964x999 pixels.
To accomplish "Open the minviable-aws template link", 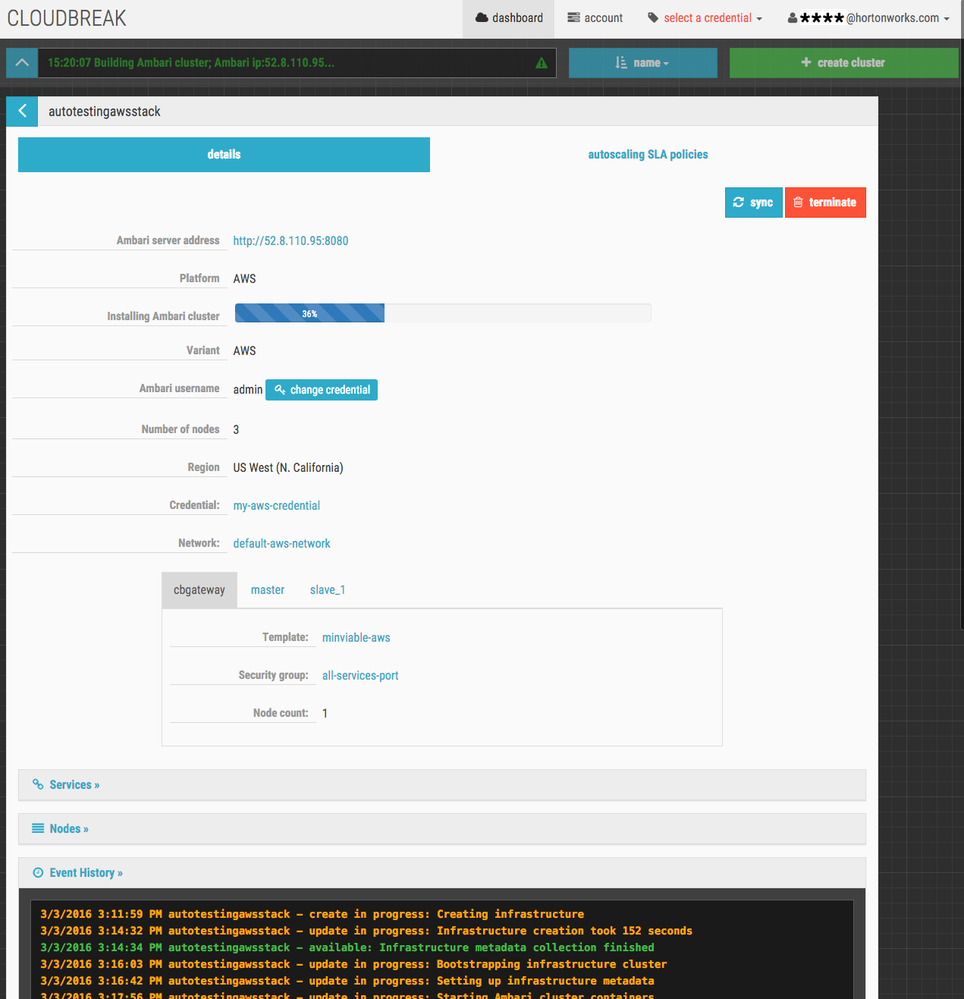I will [356, 638].
